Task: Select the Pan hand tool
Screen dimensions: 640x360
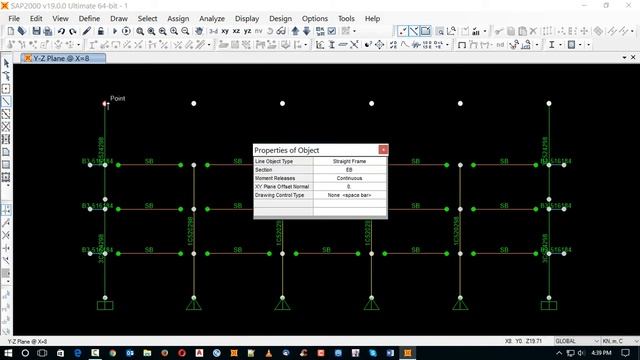Action: pyautogui.click(x=199, y=31)
